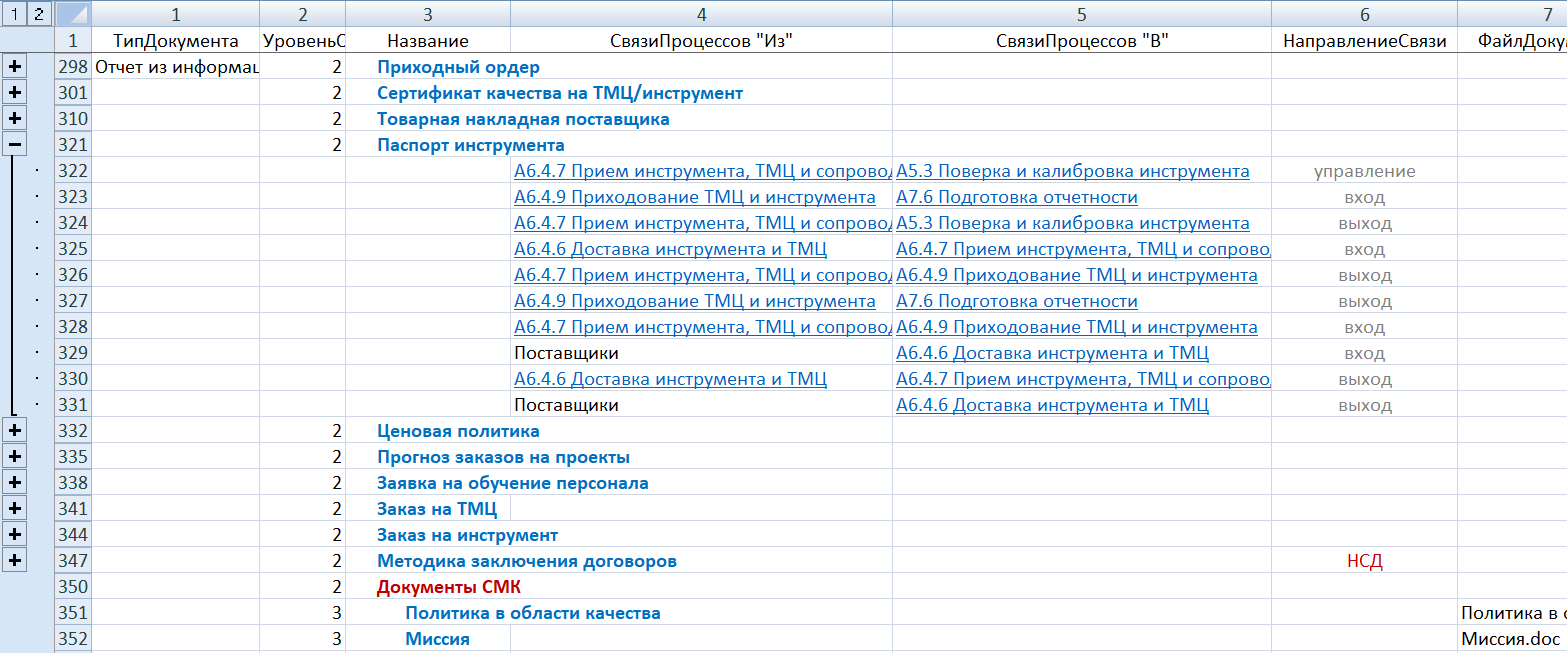Collapse the Паспорт инструмента group
Viewport: 1567px width, 653px height.
(15, 145)
